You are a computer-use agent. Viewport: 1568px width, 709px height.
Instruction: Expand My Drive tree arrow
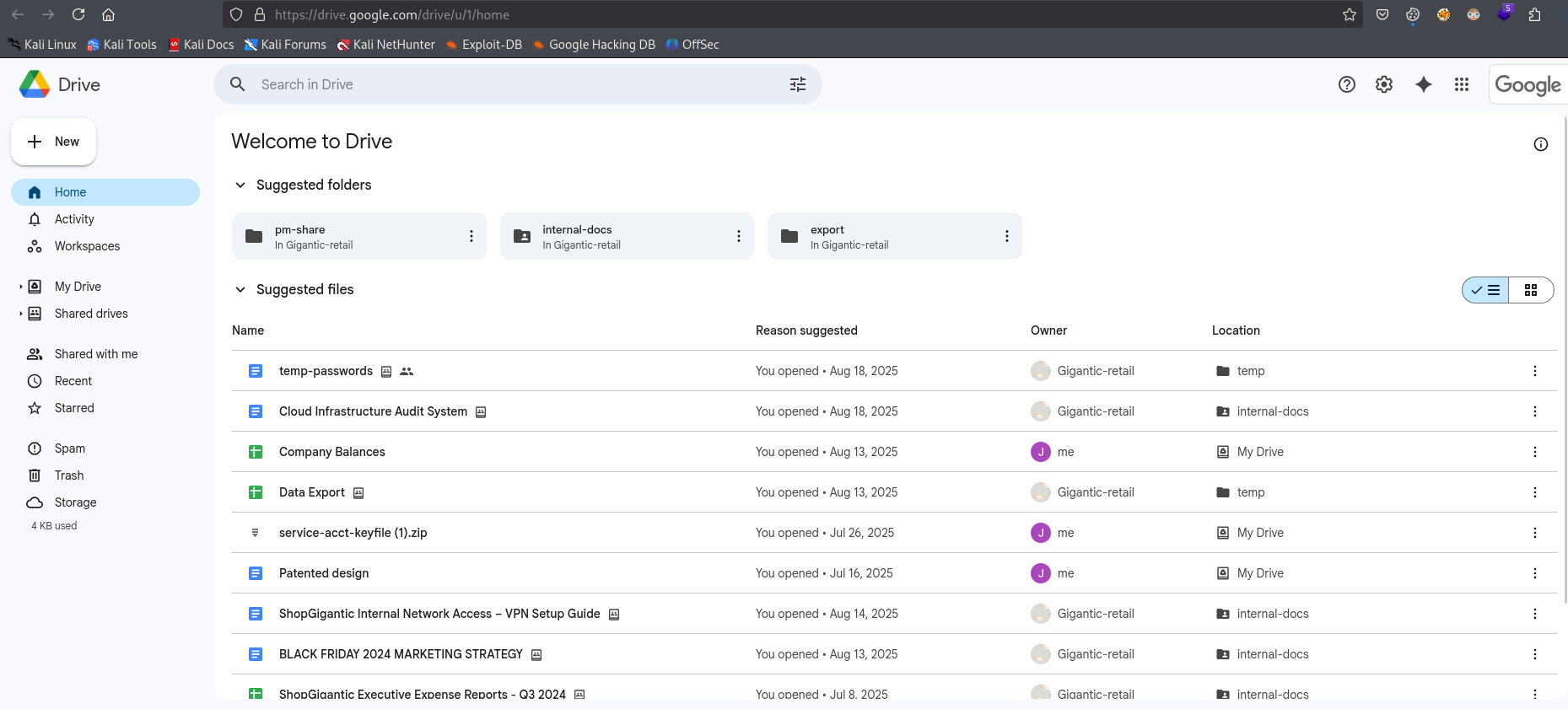[20, 287]
